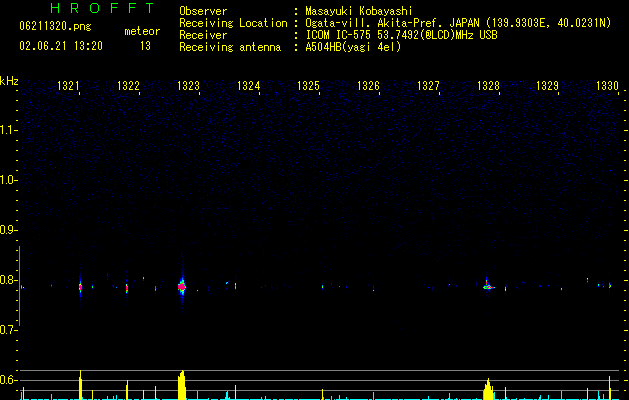Click the 1323 time axis marker
This screenshot has width=629, height=400.
pyautogui.click(x=188, y=86)
